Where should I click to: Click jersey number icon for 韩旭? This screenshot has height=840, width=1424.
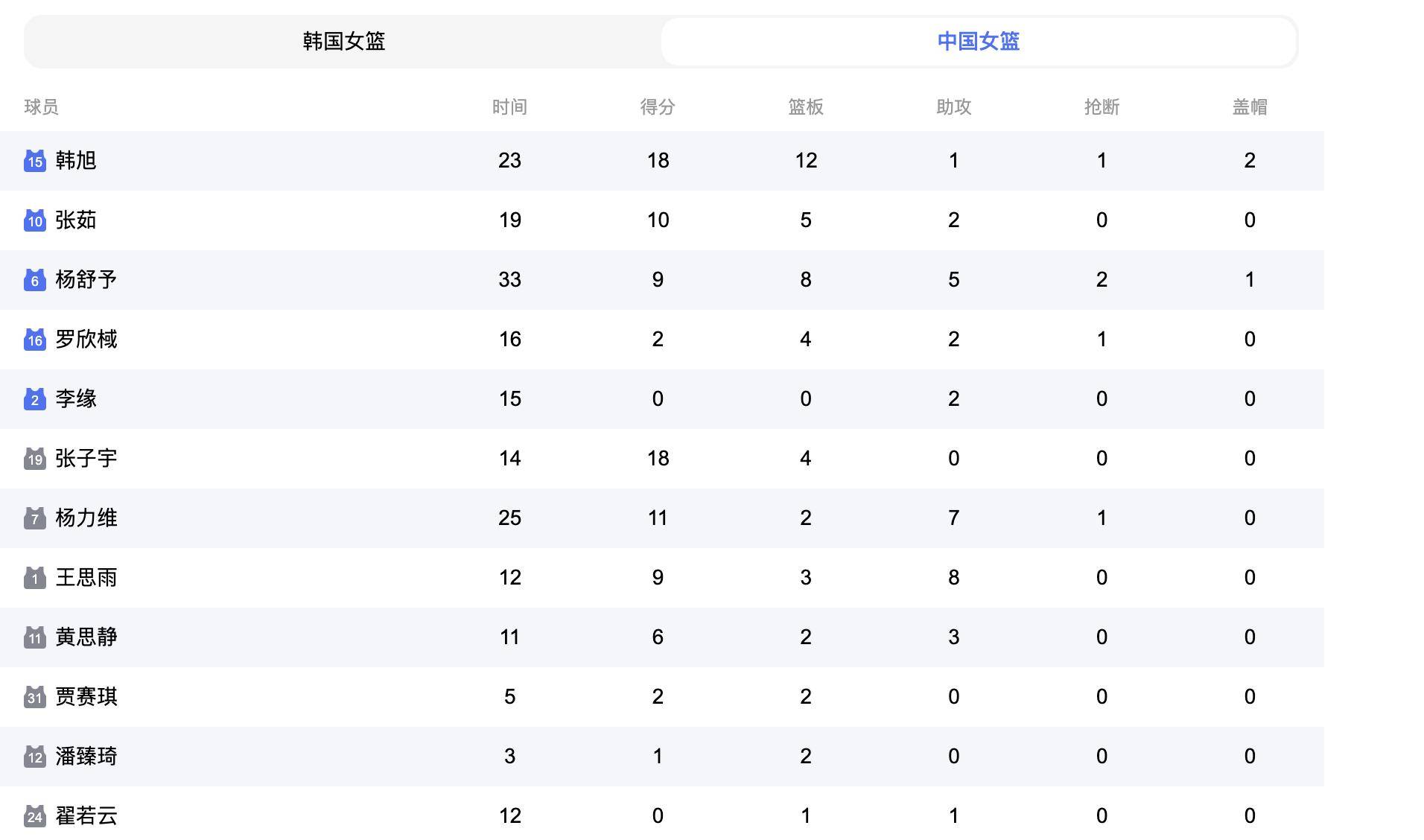34,161
